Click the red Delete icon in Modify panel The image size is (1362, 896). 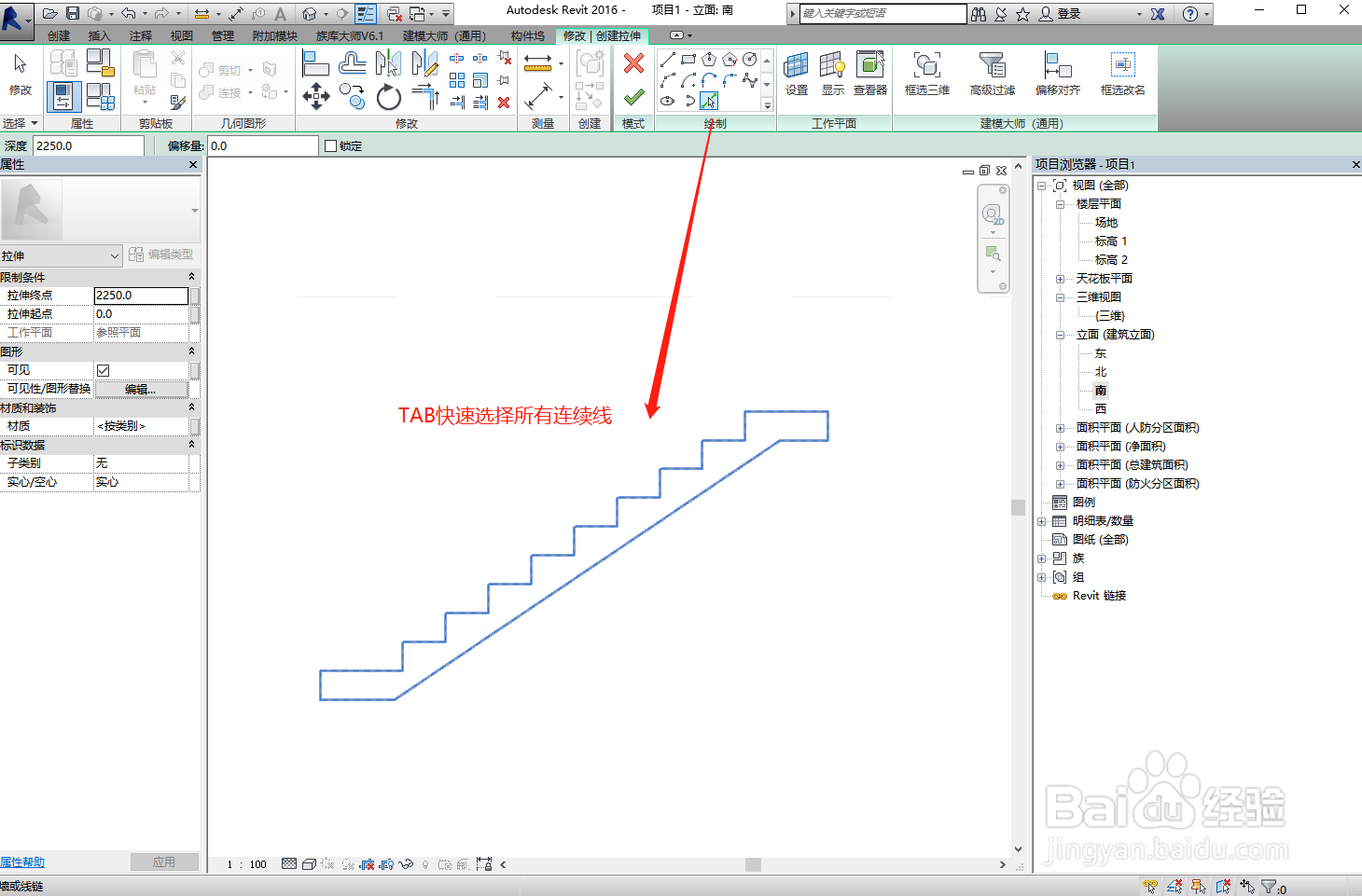[x=504, y=103]
